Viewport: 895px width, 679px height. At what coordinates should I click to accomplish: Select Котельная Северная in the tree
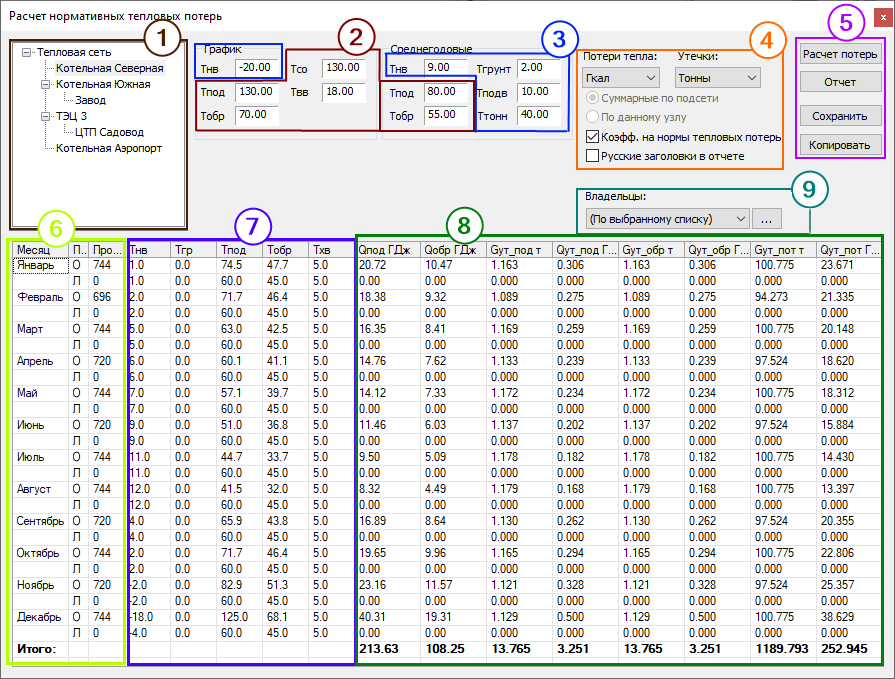109,68
